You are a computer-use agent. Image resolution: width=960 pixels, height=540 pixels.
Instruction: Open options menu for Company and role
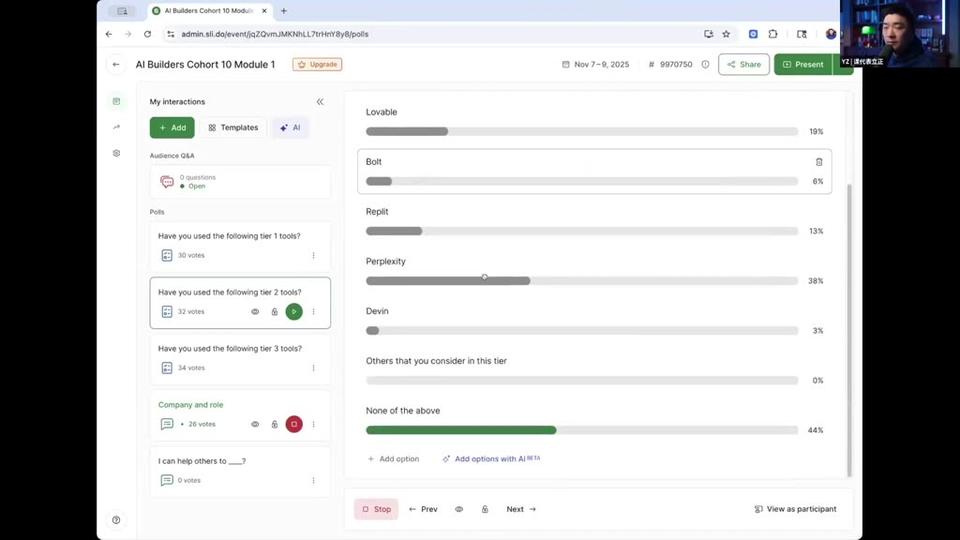[313, 424]
